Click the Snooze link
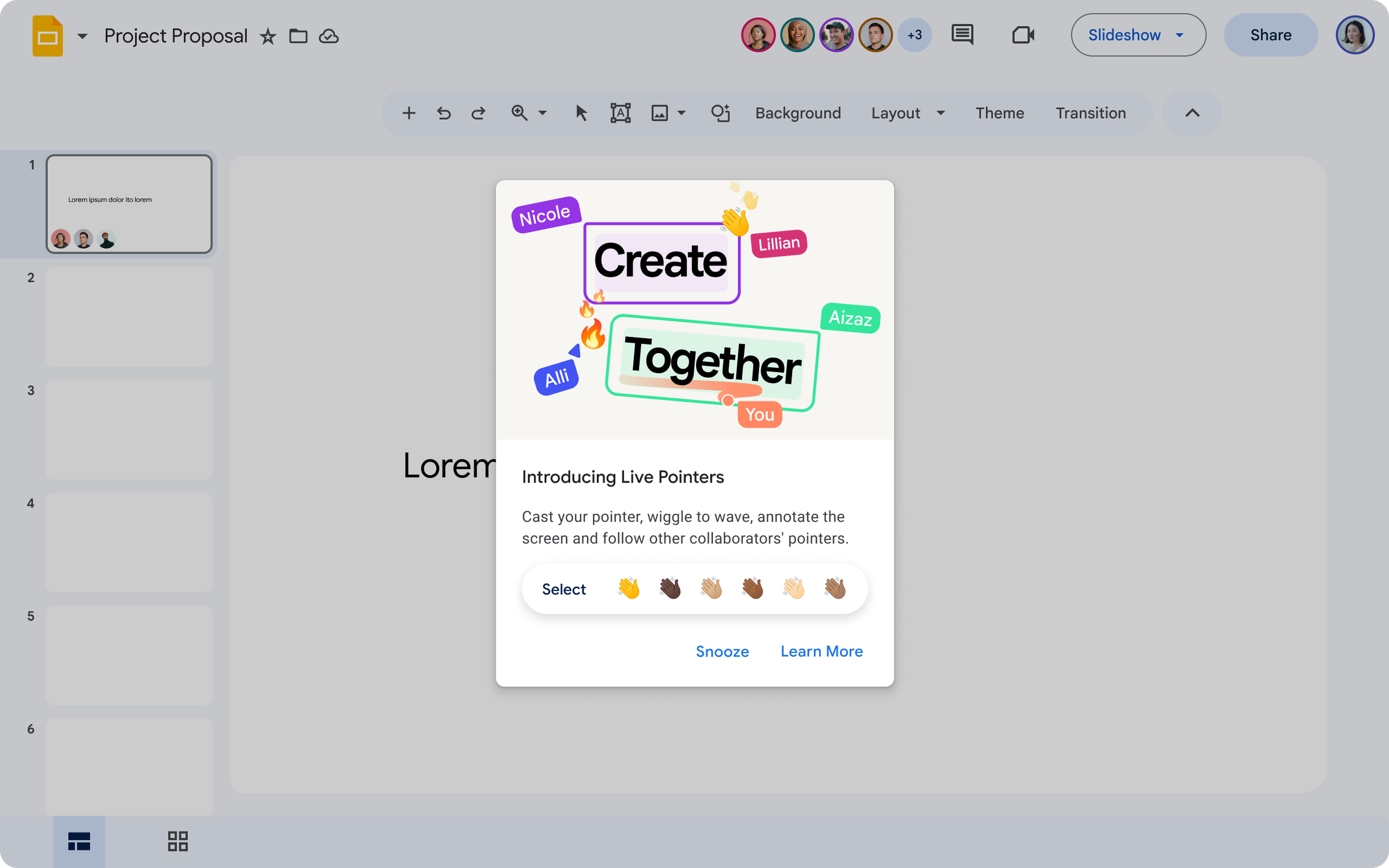The image size is (1389, 868). [x=722, y=651]
